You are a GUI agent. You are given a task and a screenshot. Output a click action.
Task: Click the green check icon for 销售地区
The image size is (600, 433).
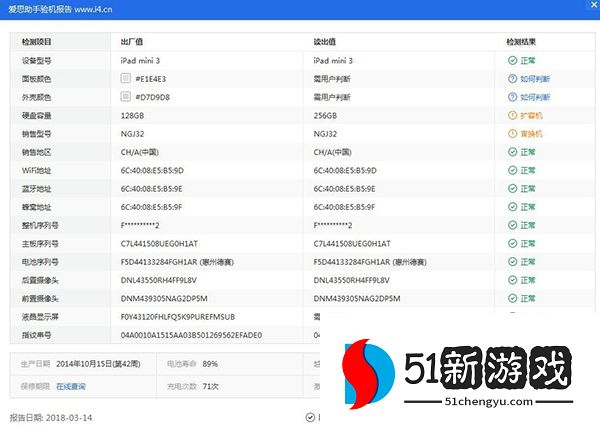pyautogui.click(x=512, y=152)
